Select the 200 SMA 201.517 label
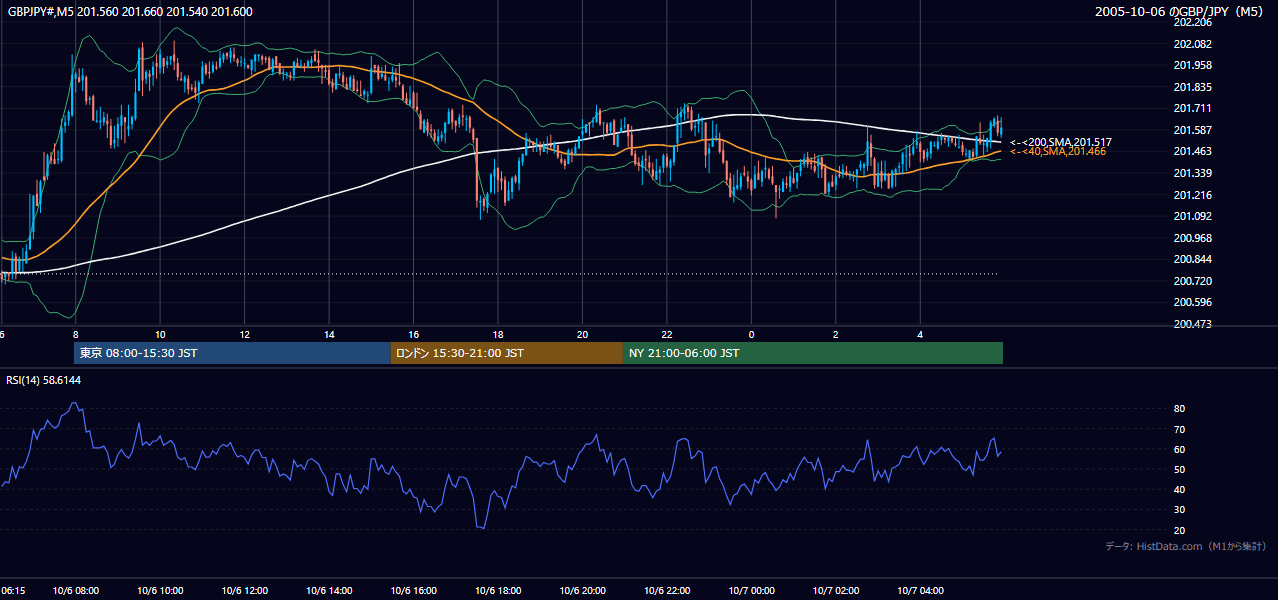Viewport: 1278px width, 600px height. (x=1061, y=142)
